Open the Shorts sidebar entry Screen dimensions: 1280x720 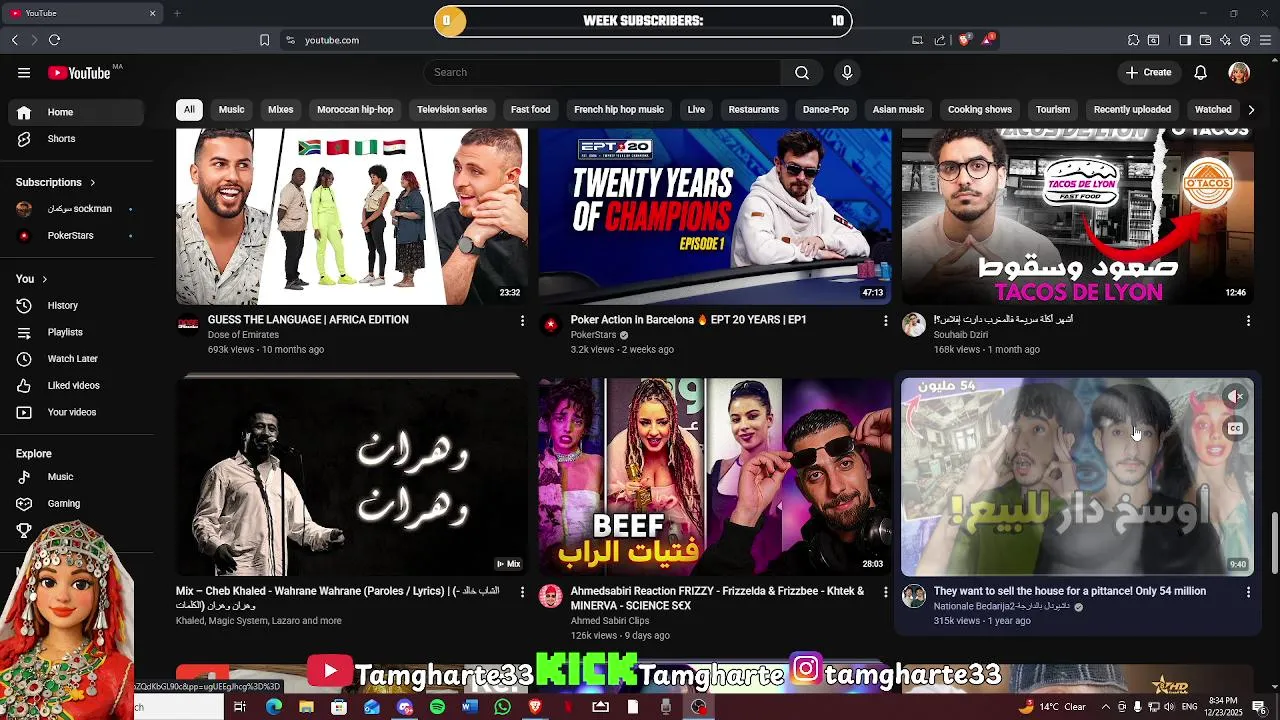tap(77, 139)
